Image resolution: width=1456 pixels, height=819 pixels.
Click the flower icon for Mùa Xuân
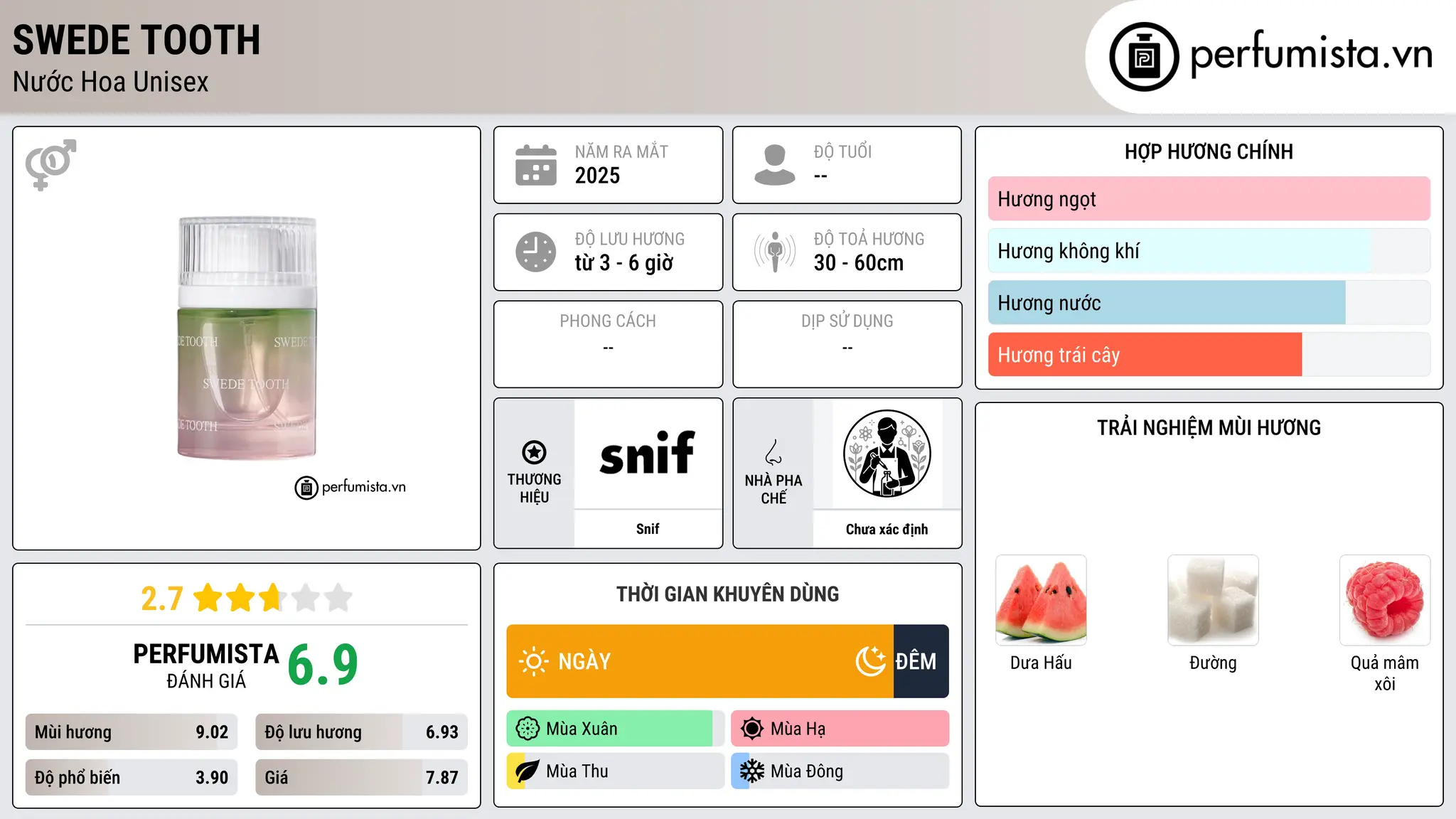coord(528,729)
